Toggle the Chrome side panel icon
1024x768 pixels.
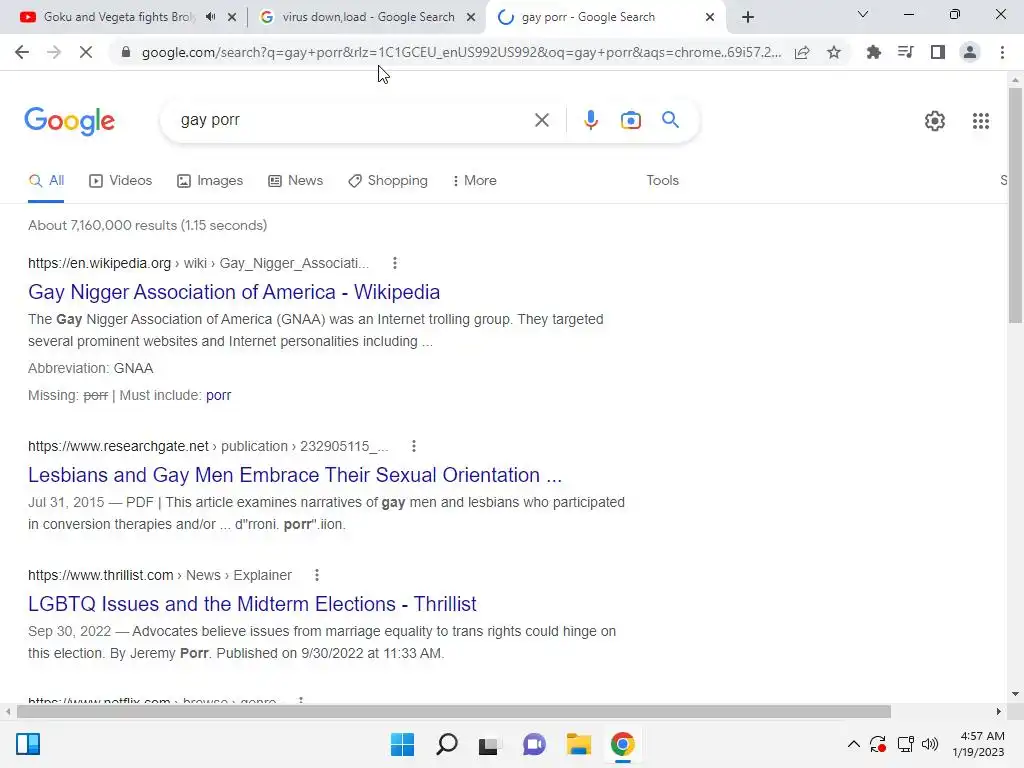point(938,52)
